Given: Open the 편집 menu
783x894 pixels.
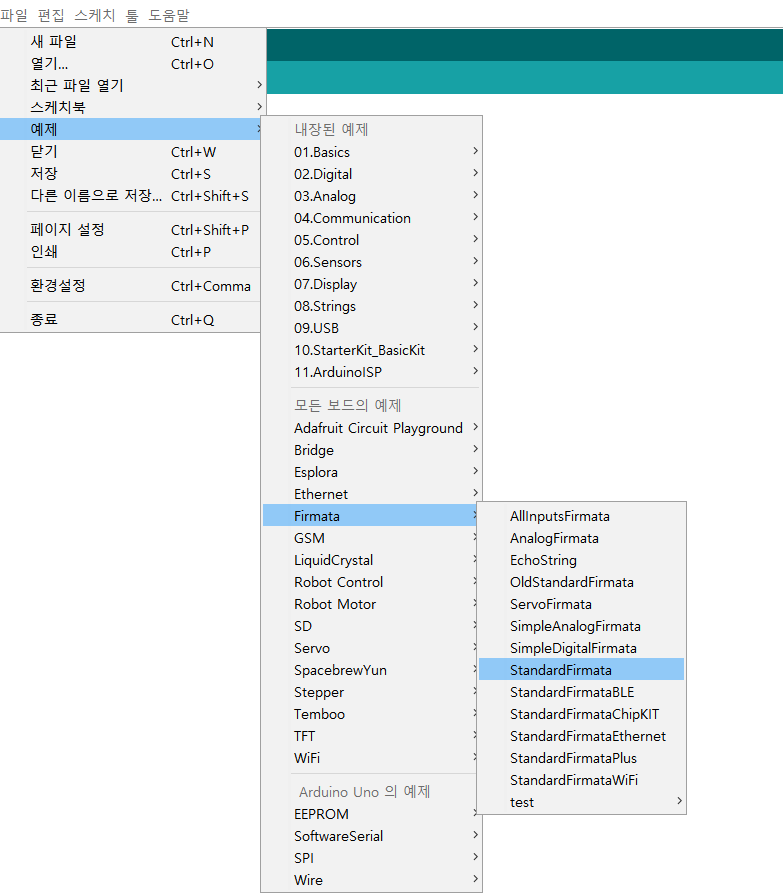Looking at the screenshot, I should click(x=51, y=15).
